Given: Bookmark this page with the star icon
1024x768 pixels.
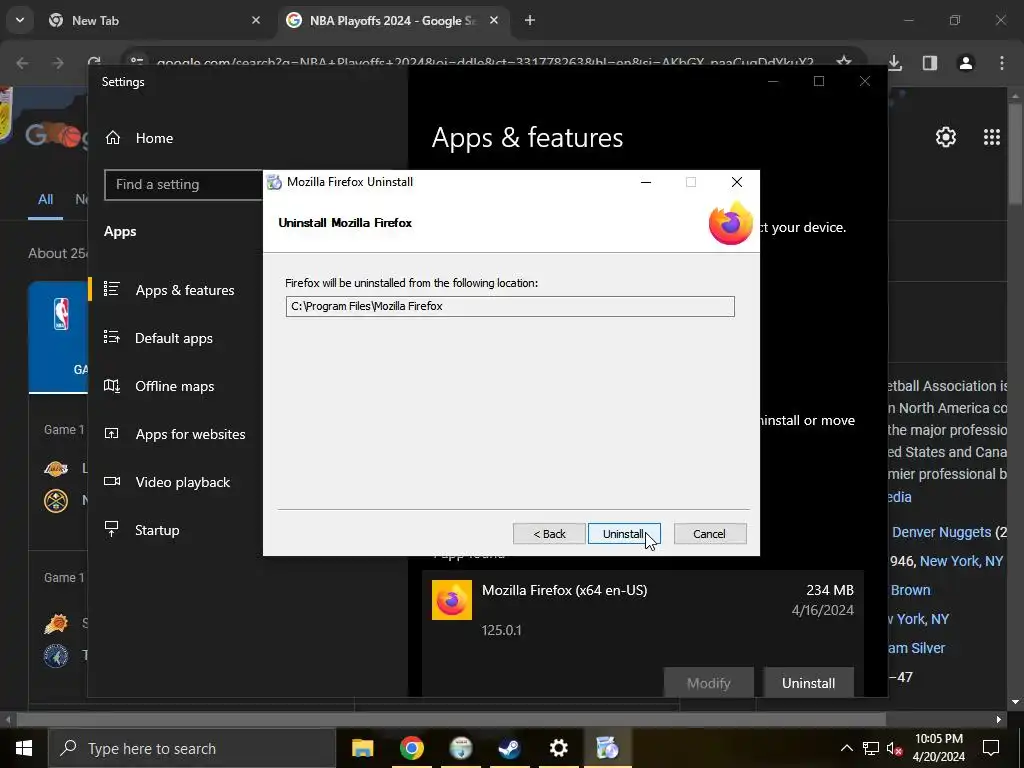Looking at the screenshot, I should 844,62.
